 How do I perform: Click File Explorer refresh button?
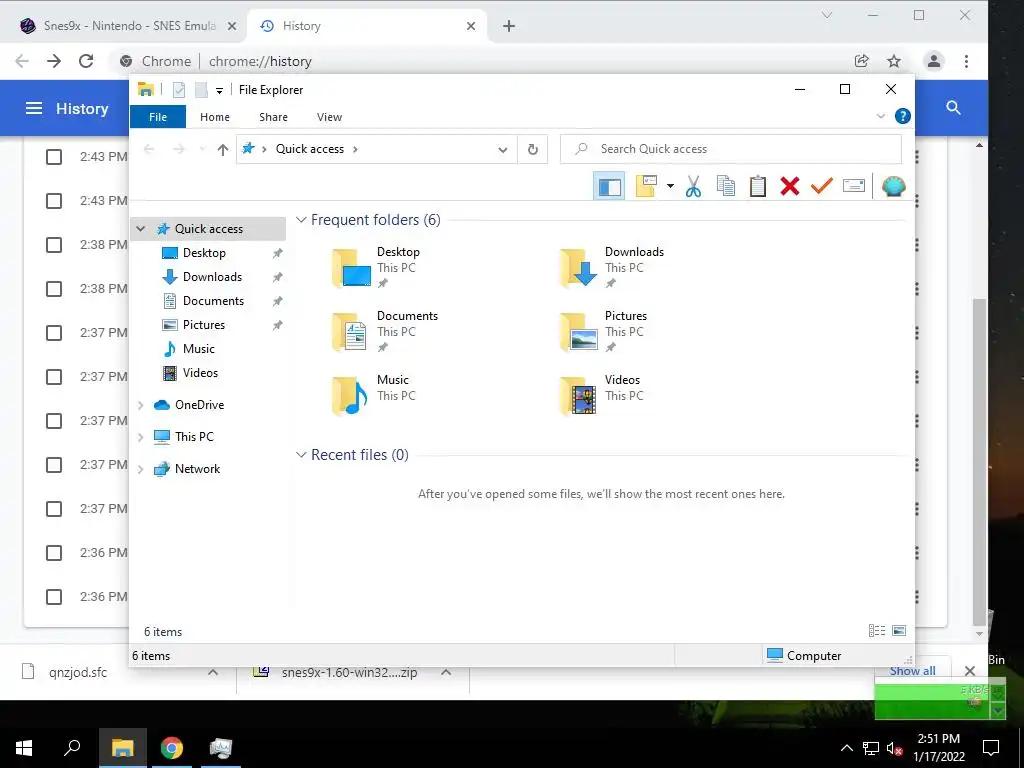pyautogui.click(x=533, y=150)
